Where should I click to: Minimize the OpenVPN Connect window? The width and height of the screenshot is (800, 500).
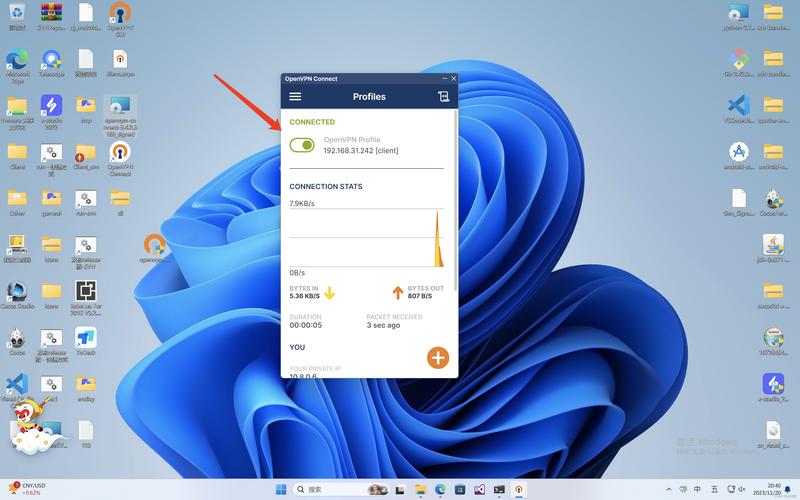coord(444,79)
